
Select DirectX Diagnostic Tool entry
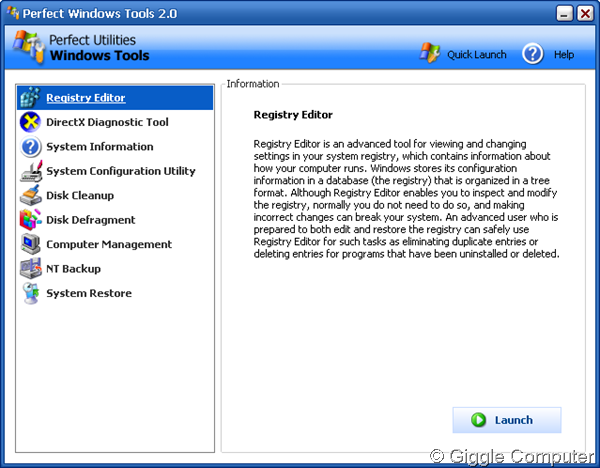point(115,122)
